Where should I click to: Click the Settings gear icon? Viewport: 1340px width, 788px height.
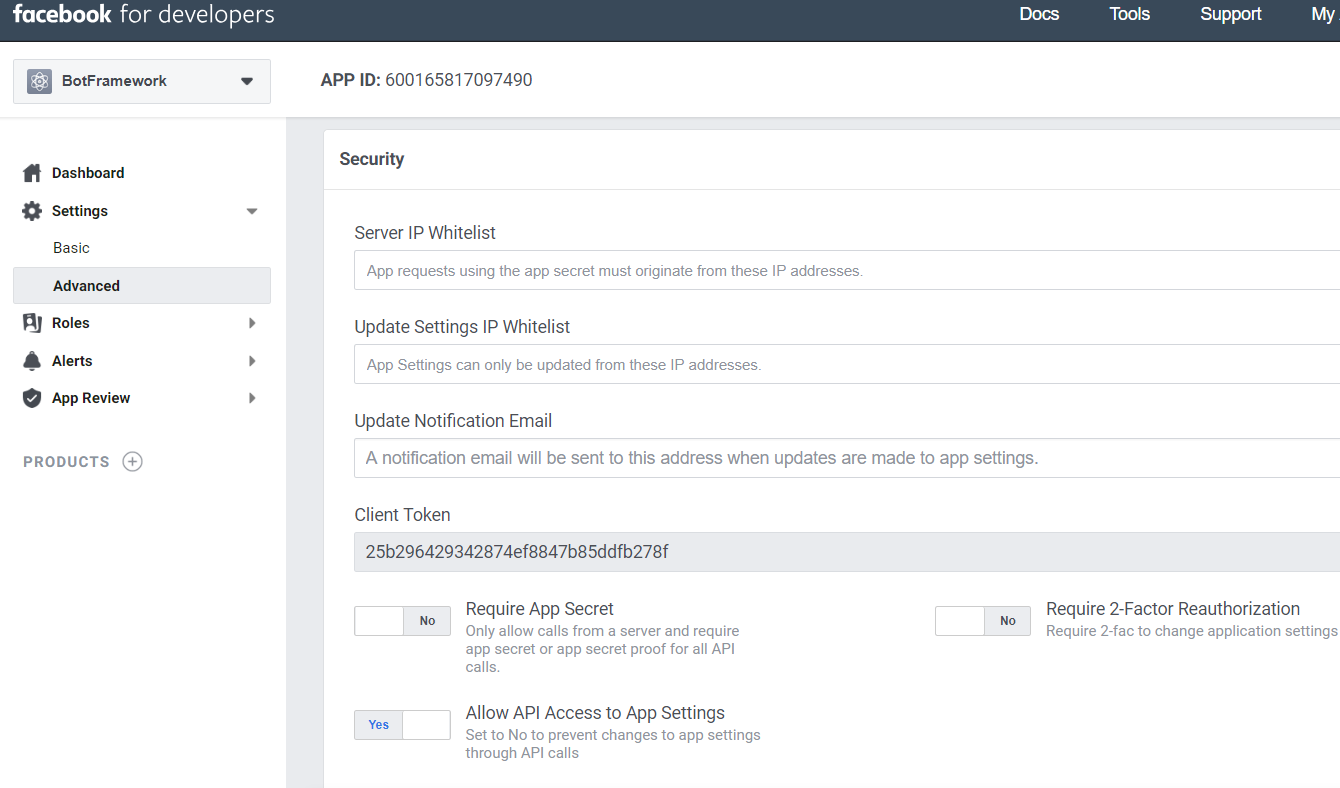pos(32,211)
